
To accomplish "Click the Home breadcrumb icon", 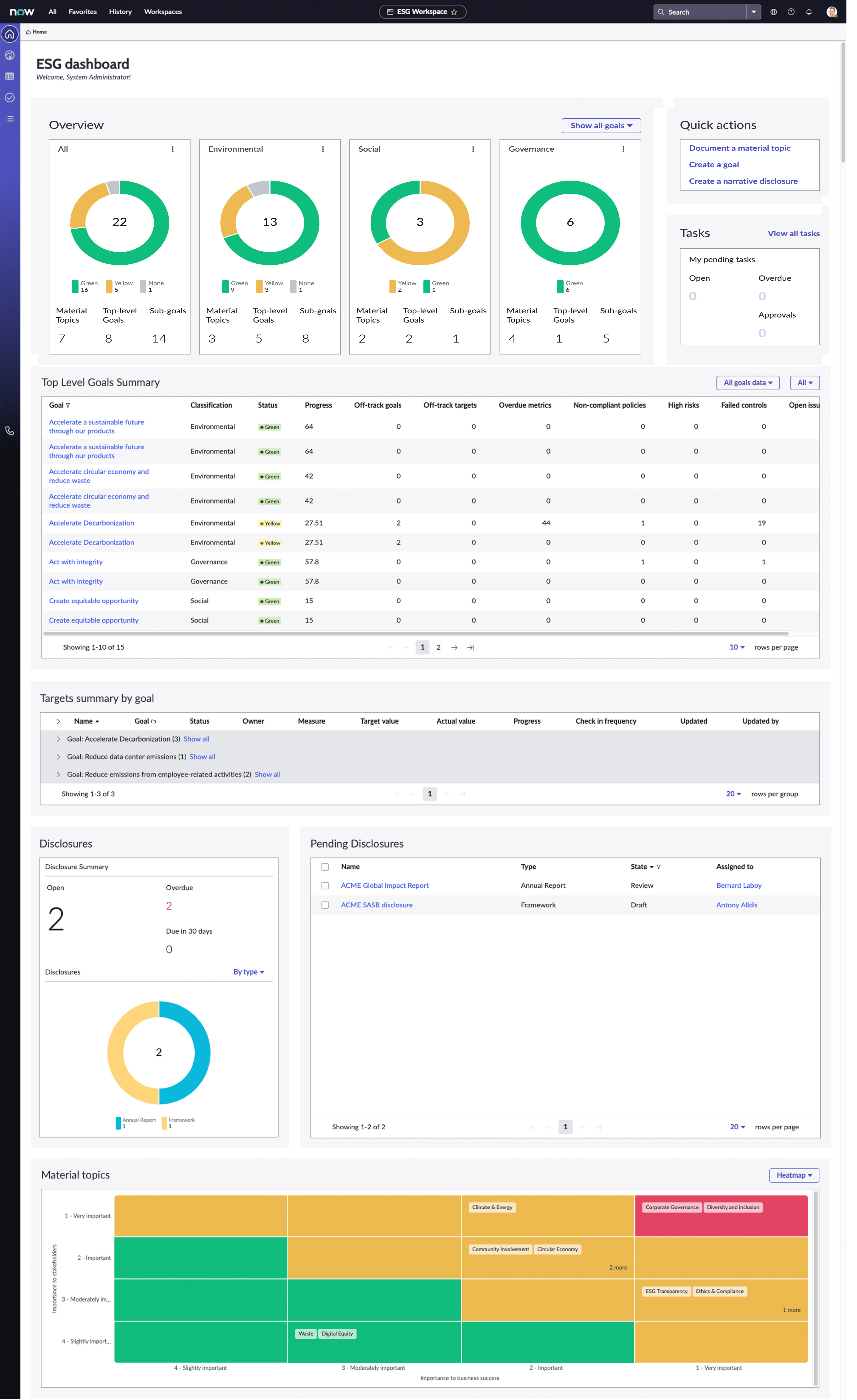I will click(x=28, y=32).
